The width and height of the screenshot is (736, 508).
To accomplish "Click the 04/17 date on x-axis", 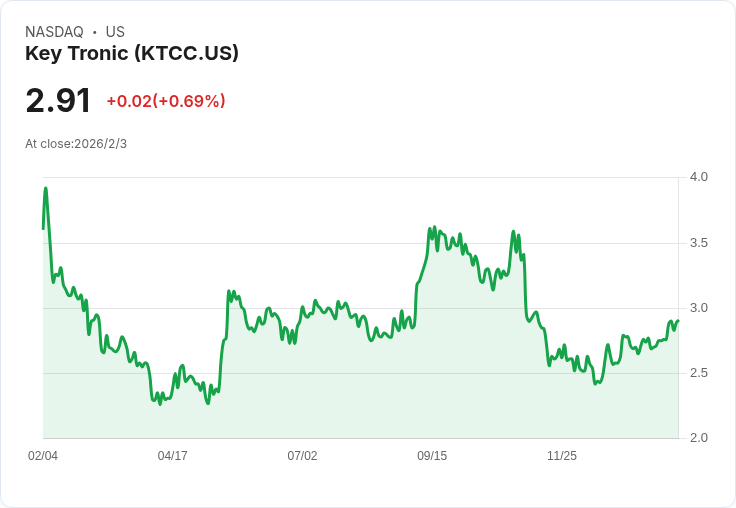I will pyautogui.click(x=173, y=456).
